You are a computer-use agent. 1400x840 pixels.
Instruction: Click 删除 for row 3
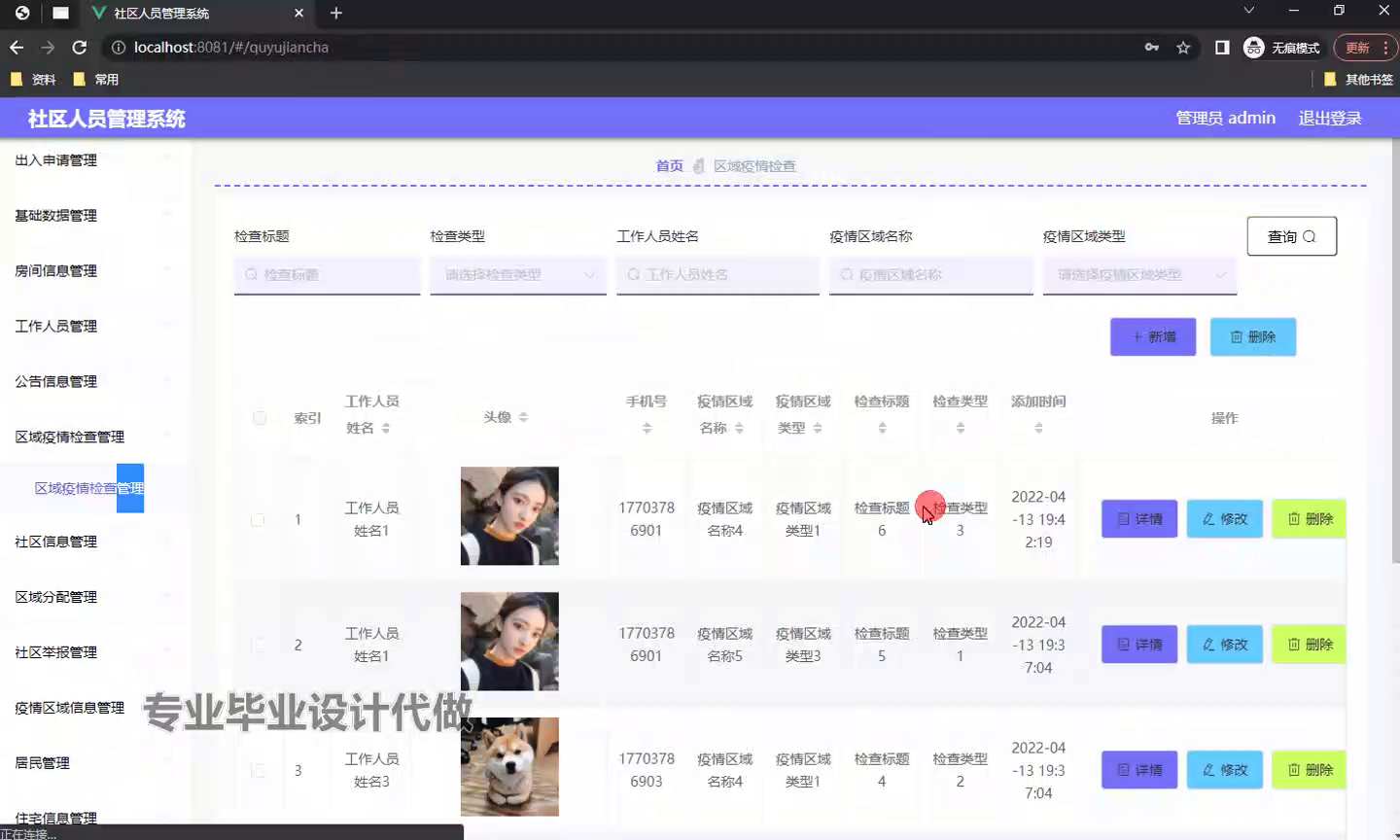pyautogui.click(x=1310, y=770)
